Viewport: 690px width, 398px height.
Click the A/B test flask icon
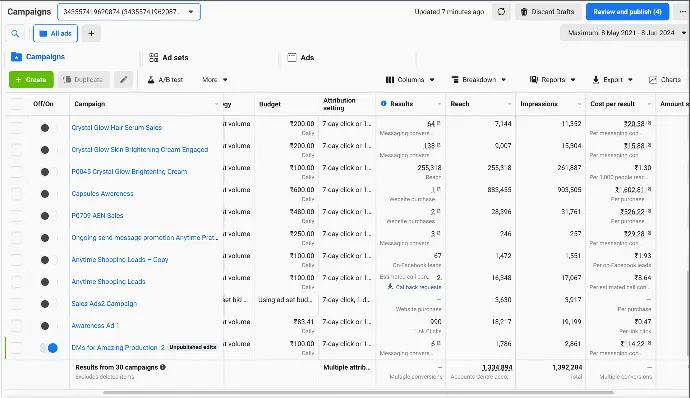pos(151,80)
